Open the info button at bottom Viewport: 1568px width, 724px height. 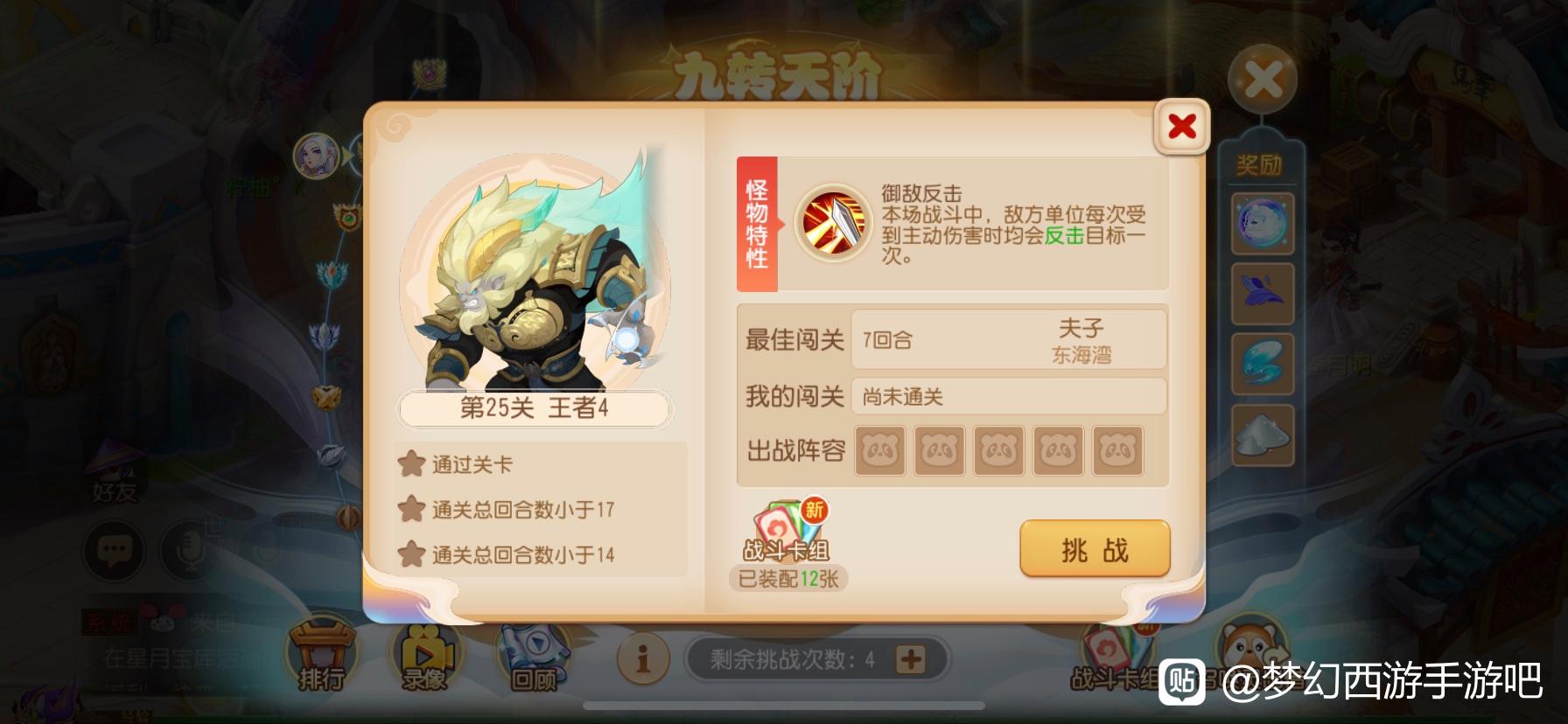643,658
